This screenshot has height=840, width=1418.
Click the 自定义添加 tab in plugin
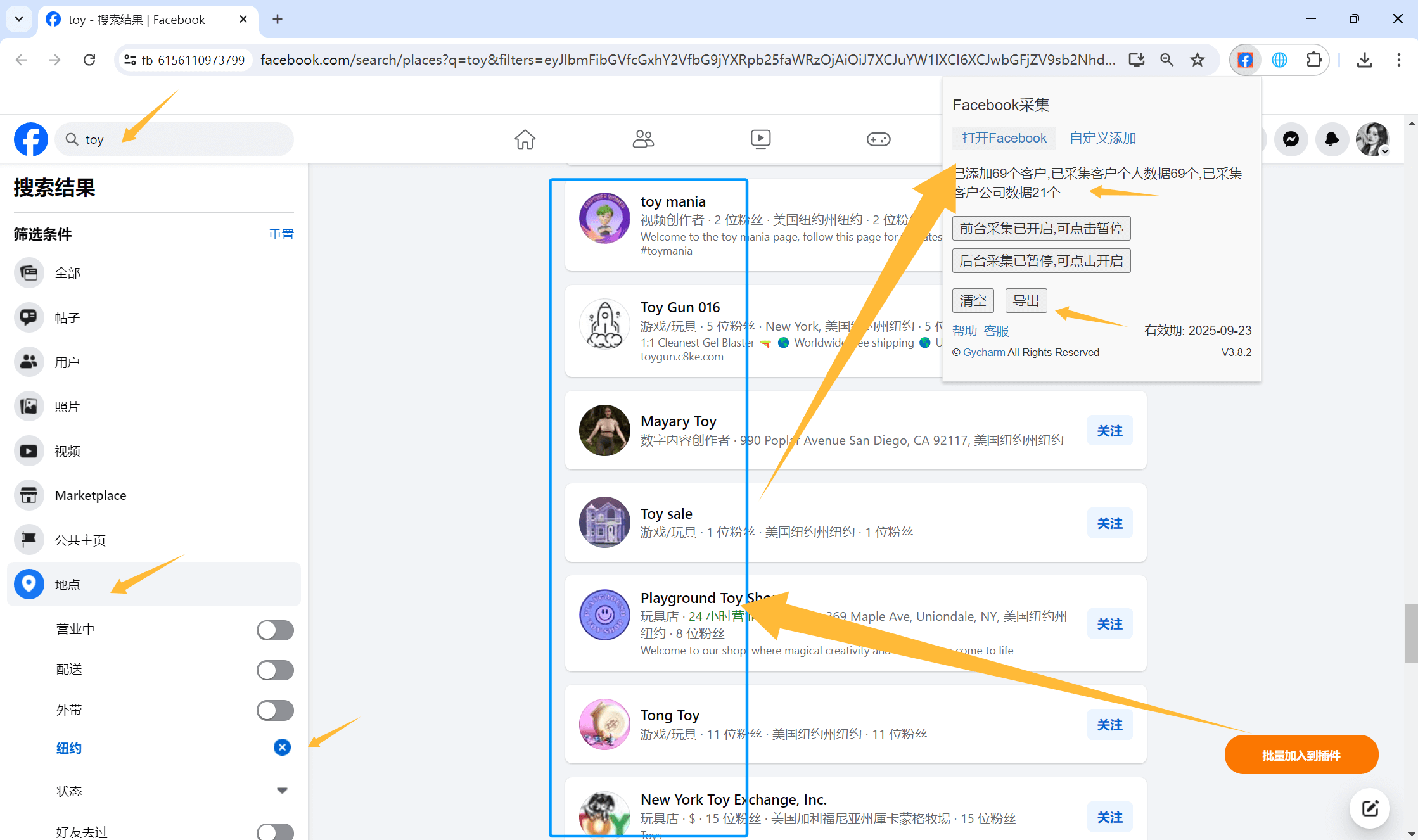(x=1102, y=138)
